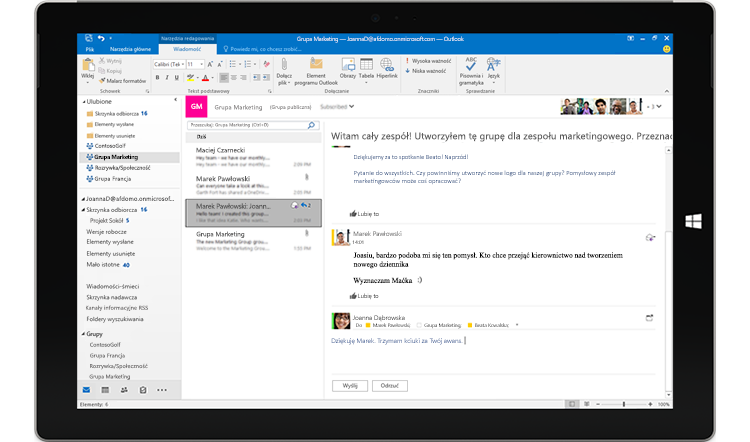Click the align center icon
Image resolution: width=750 pixels, height=442 pixels.
pyautogui.click(x=234, y=77)
